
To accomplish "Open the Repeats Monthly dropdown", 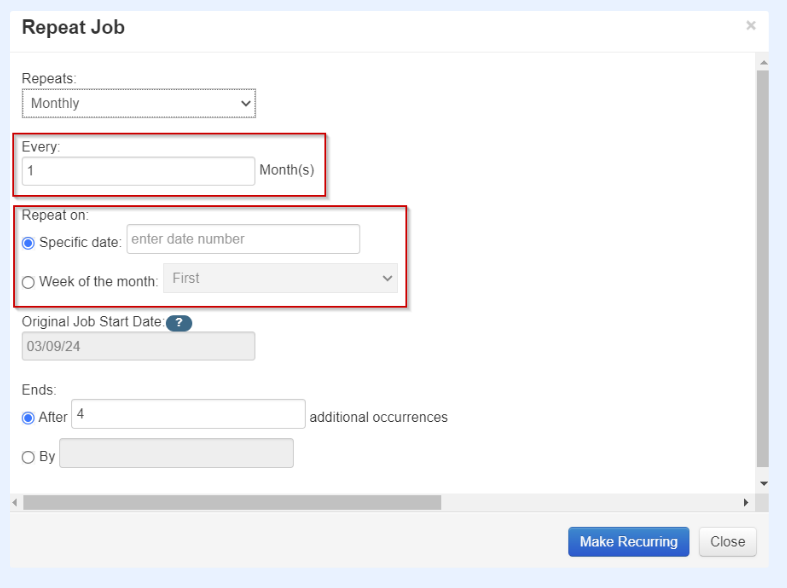I will coord(139,103).
